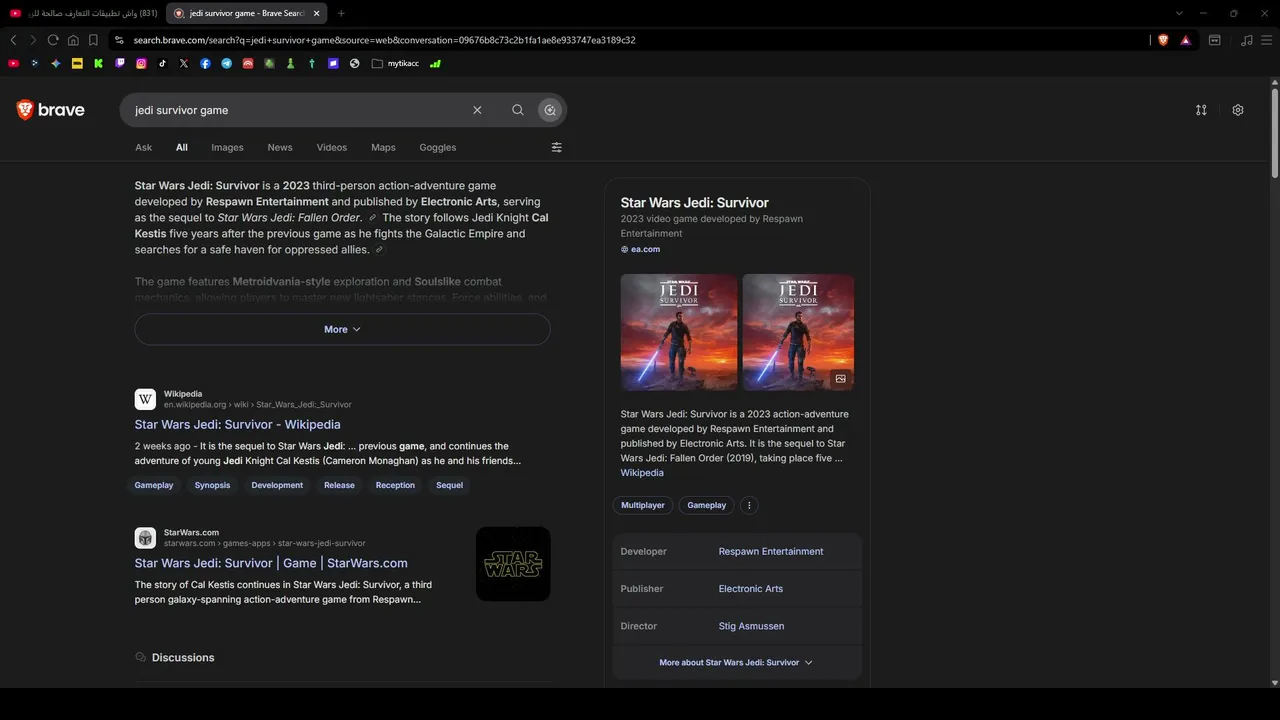Screen dimensions: 1280x720
Task: Click the address bar URL
Action: click(384, 40)
